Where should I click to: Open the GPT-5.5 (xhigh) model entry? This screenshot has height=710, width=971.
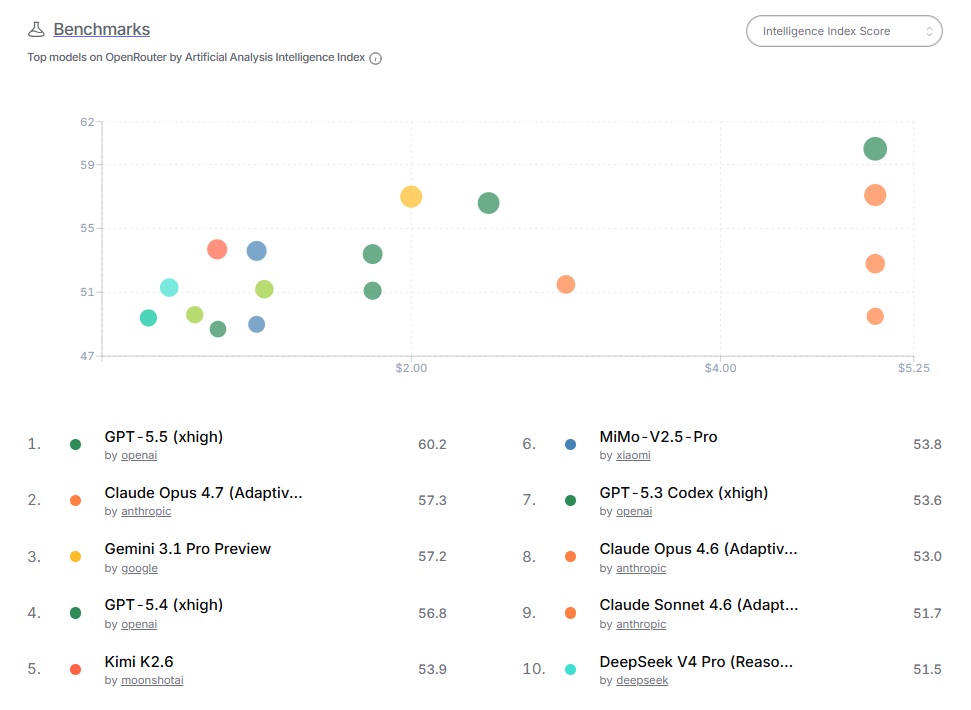click(x=163, y=437)
